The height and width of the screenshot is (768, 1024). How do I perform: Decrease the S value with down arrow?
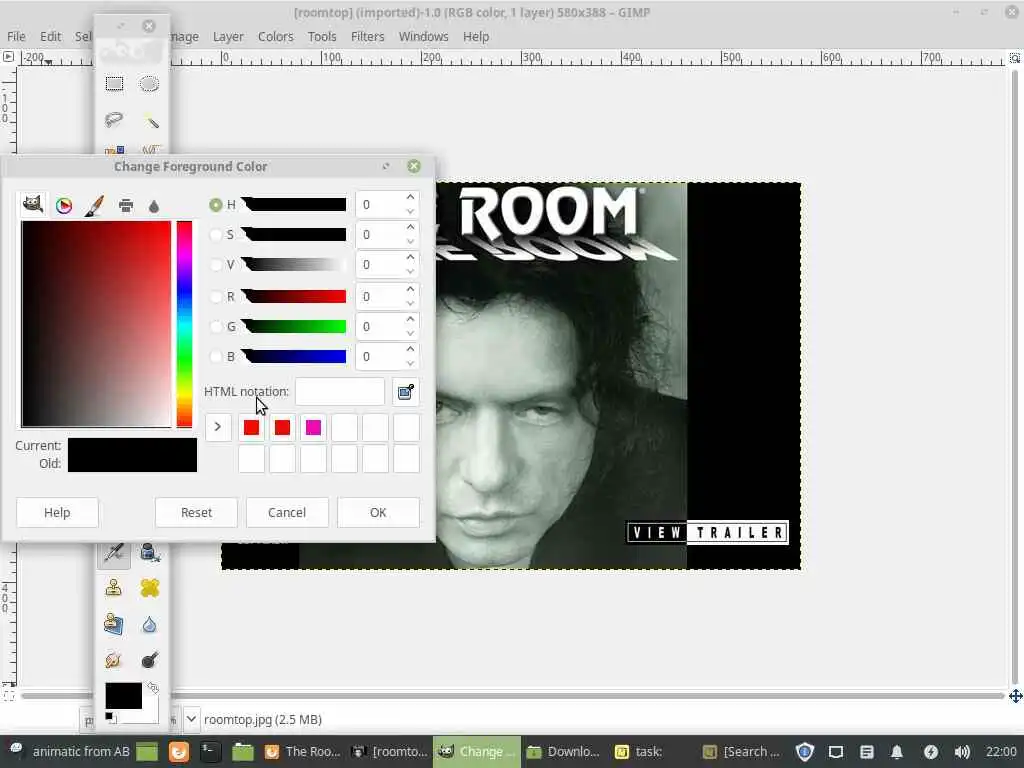click(410, 242)
